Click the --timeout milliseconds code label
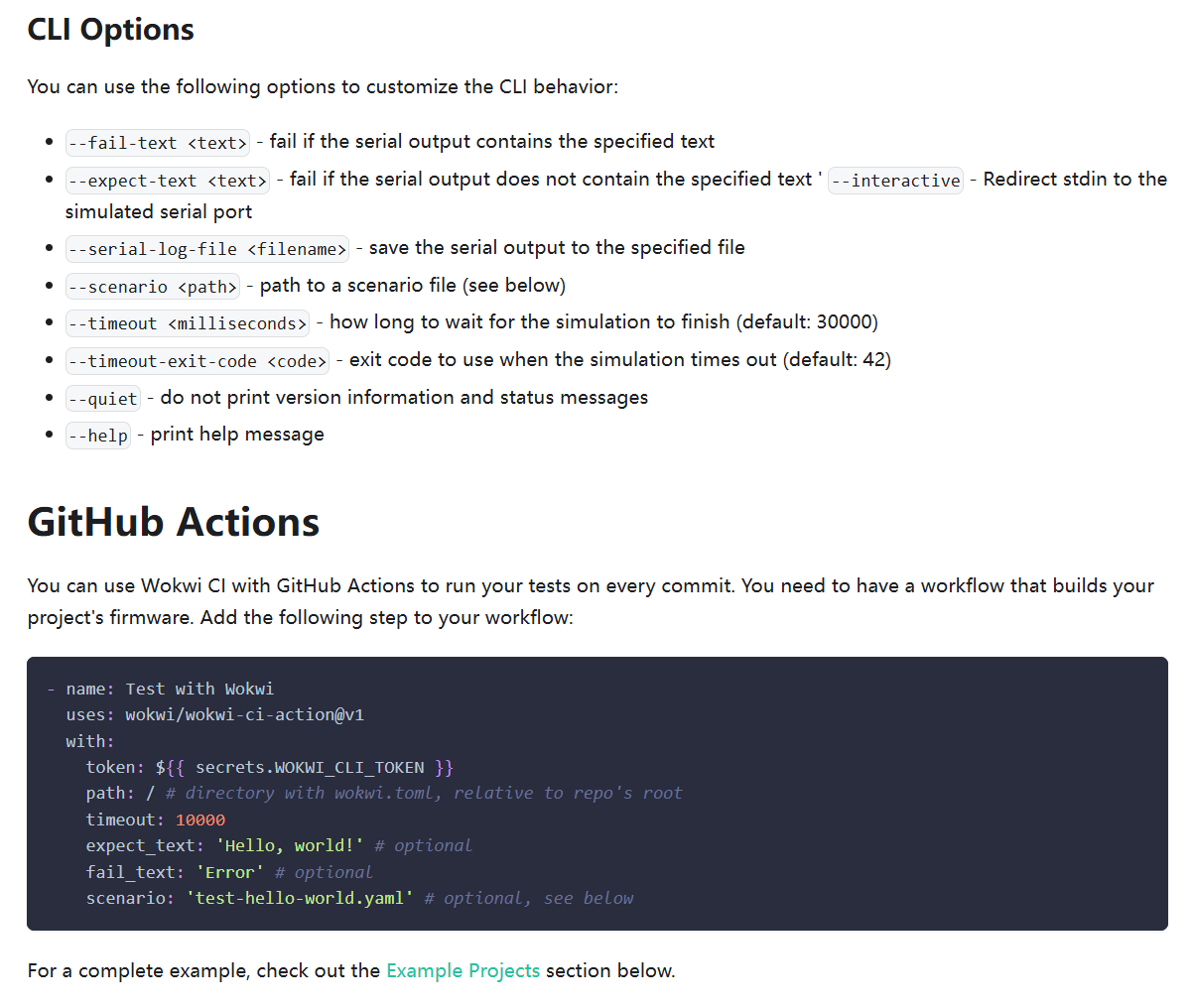Image resolution: width=1192 pixels, height=1008 pixels. click(187, 323)
